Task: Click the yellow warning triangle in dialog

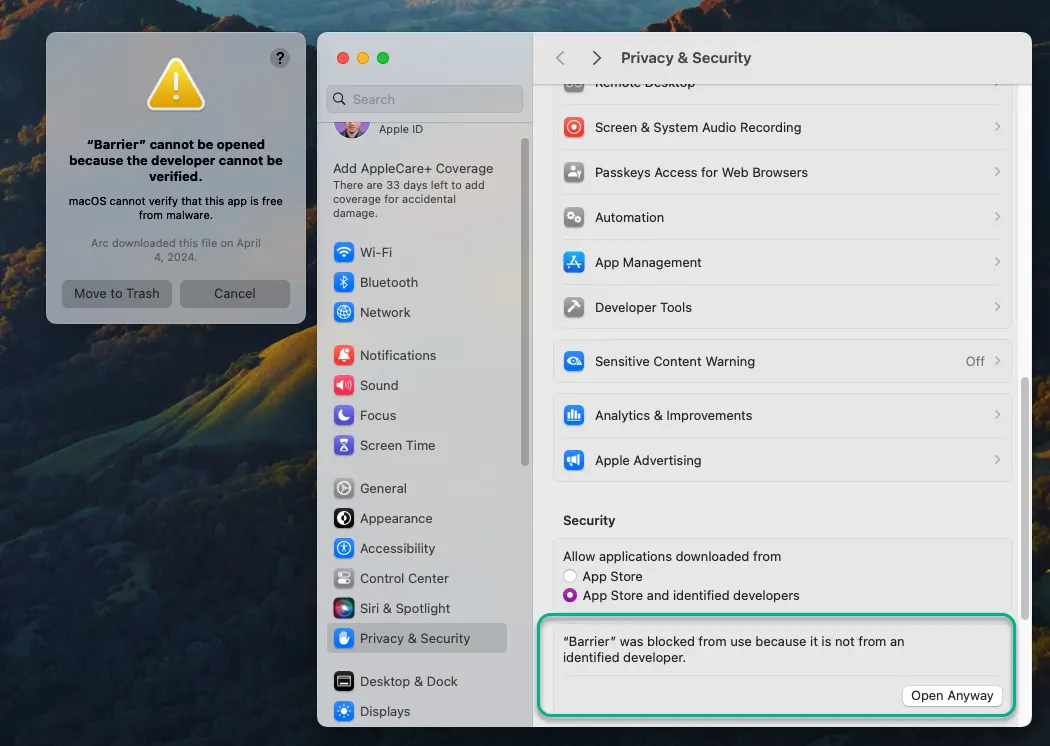Action: tap(175, 84)
